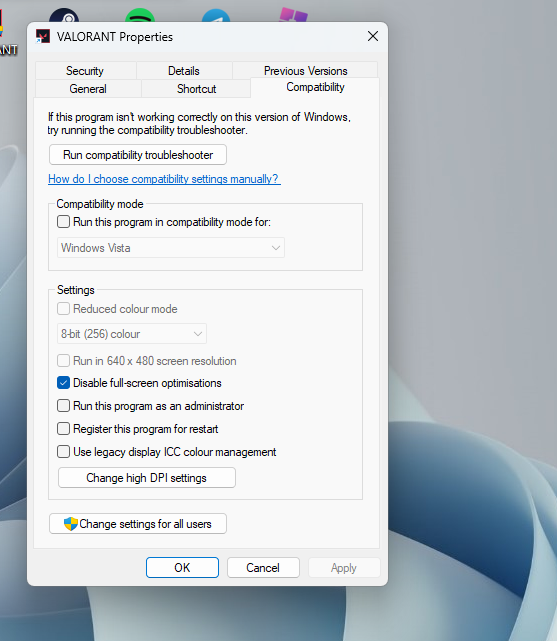Click Change settings for all users
Image resolution: width=557 pixels, height=641 pixels.
click(x=138, y=524)
